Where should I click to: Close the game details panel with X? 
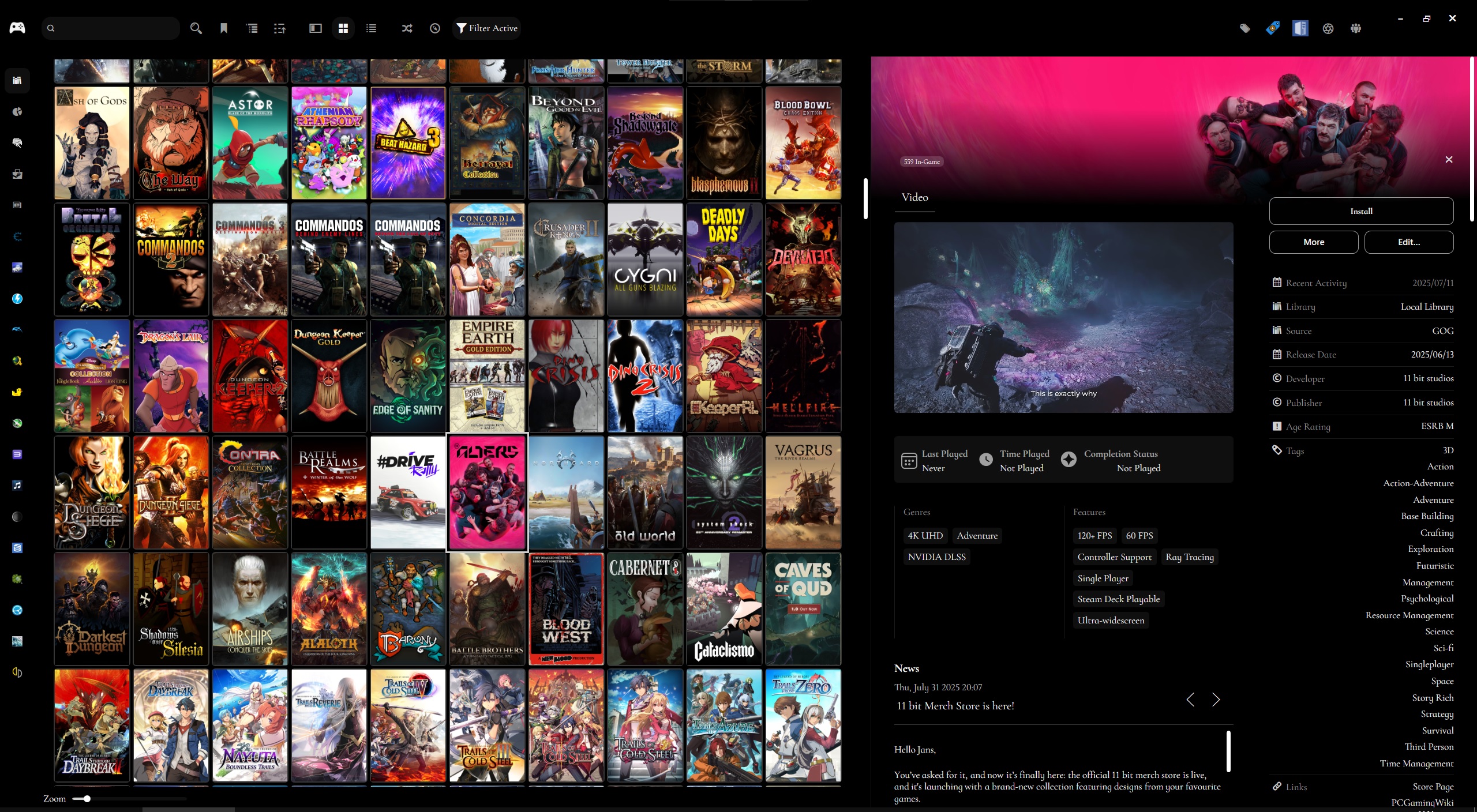coord(1449,160)
